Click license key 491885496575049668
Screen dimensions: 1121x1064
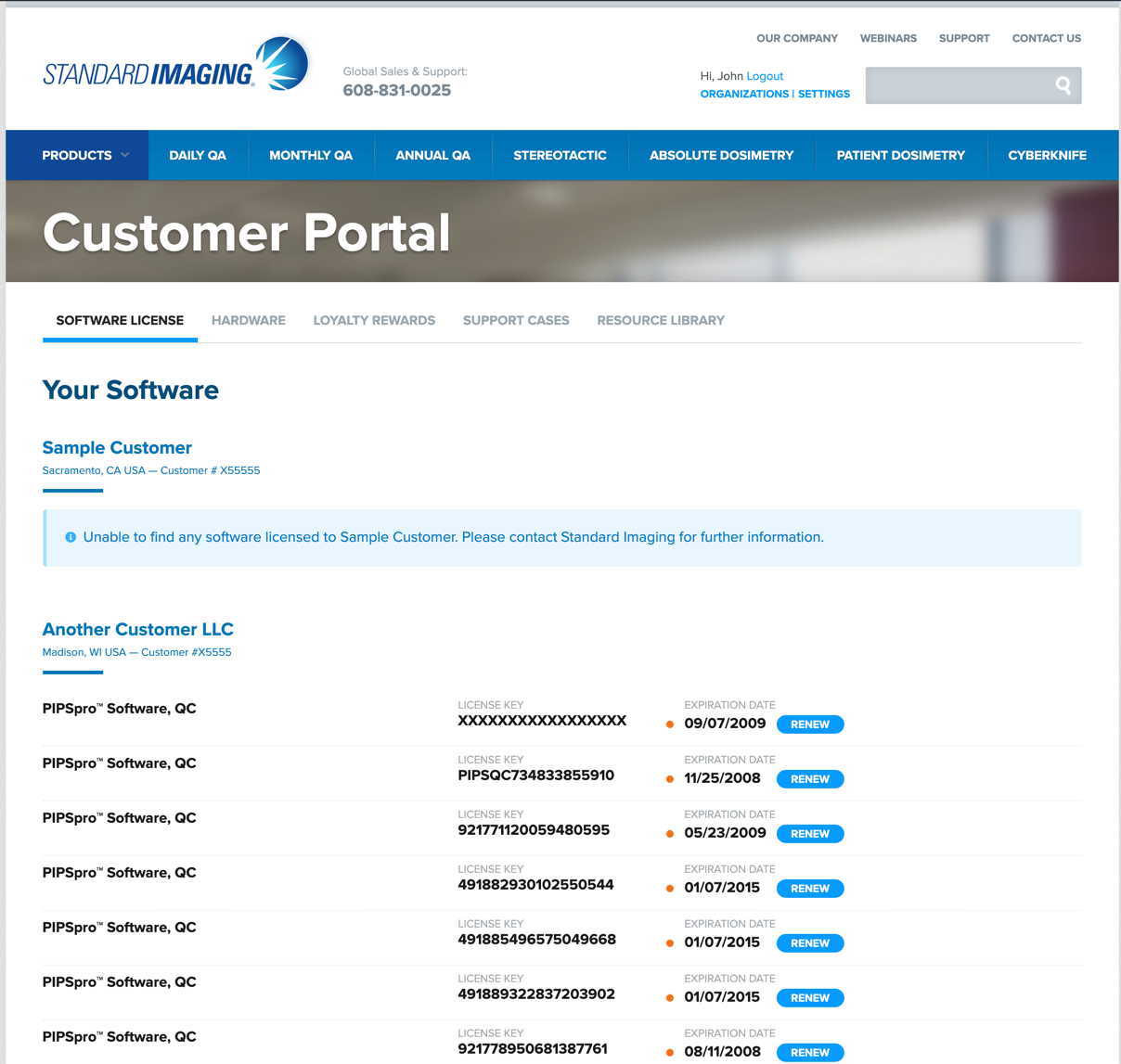(536, 940)
